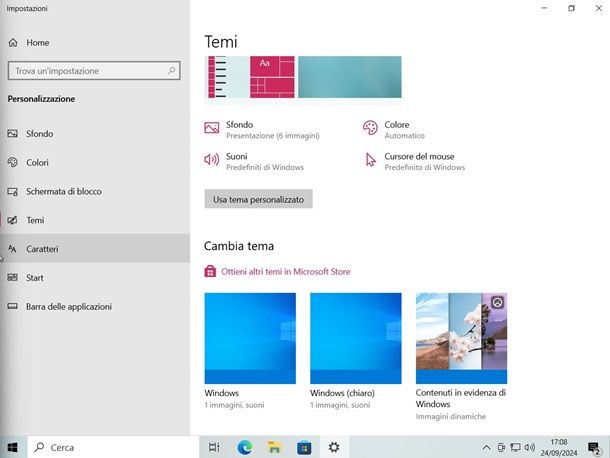Image resolution: width=610 pixels, height=458 pixels.
Task: Click the network icon in system tray
Action: 515,447
